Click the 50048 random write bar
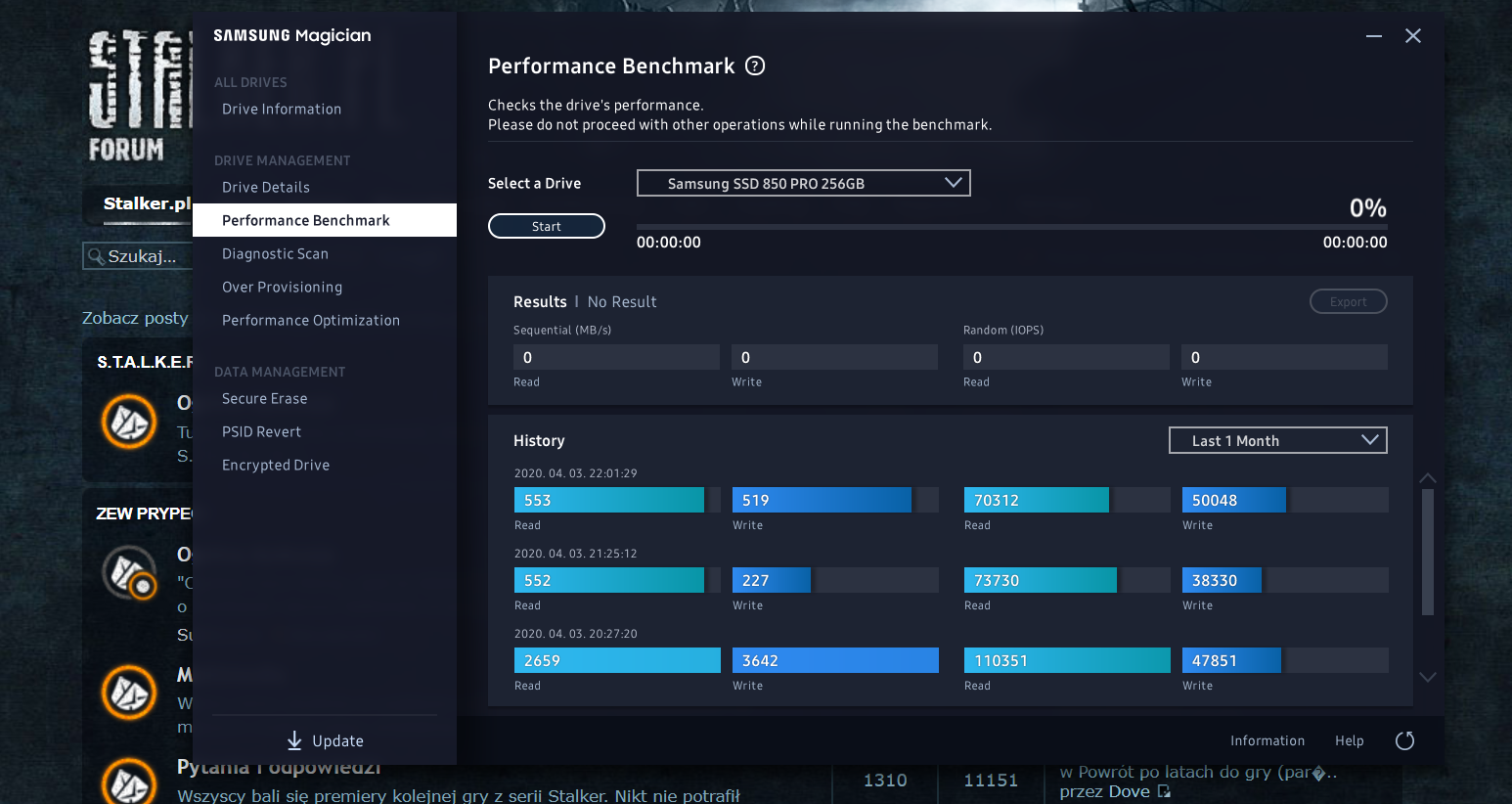Viewport: 1512px width, 804px height. [1234, 500]
